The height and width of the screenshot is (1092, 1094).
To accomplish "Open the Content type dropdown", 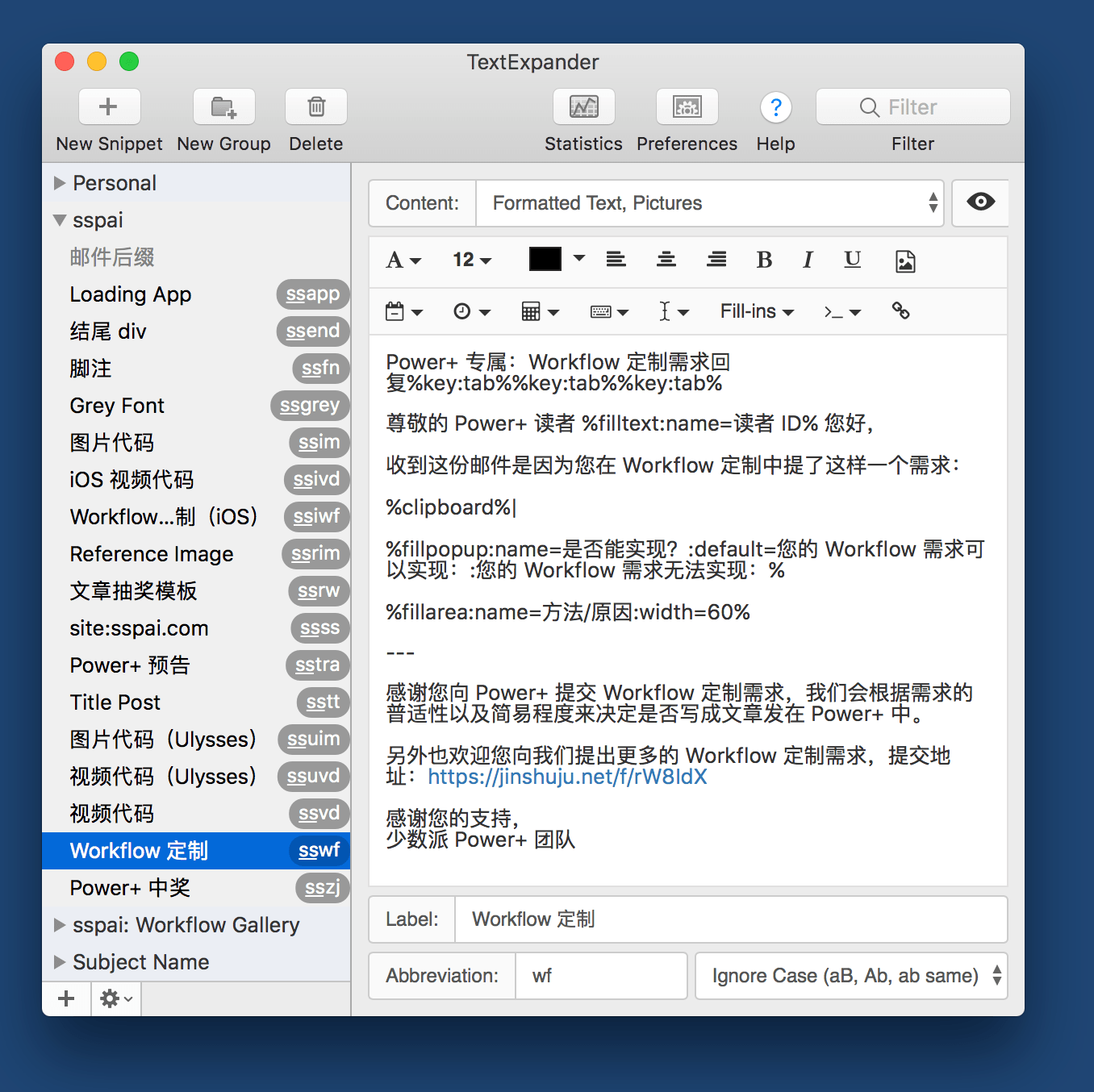I will (710, 203).
